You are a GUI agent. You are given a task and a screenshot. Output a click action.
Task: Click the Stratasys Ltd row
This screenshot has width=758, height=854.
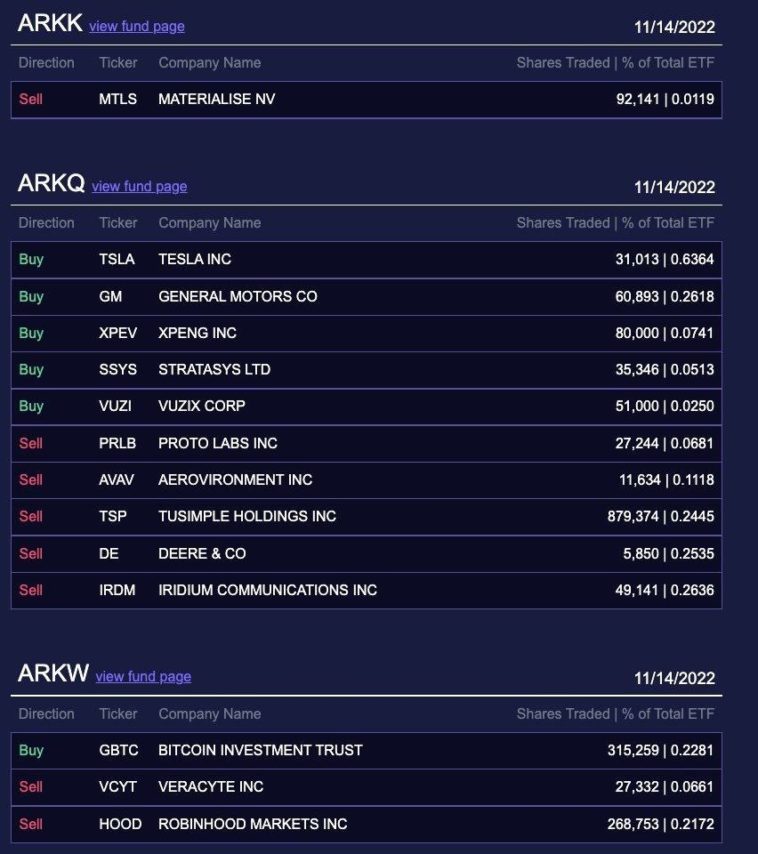[366, 370]
